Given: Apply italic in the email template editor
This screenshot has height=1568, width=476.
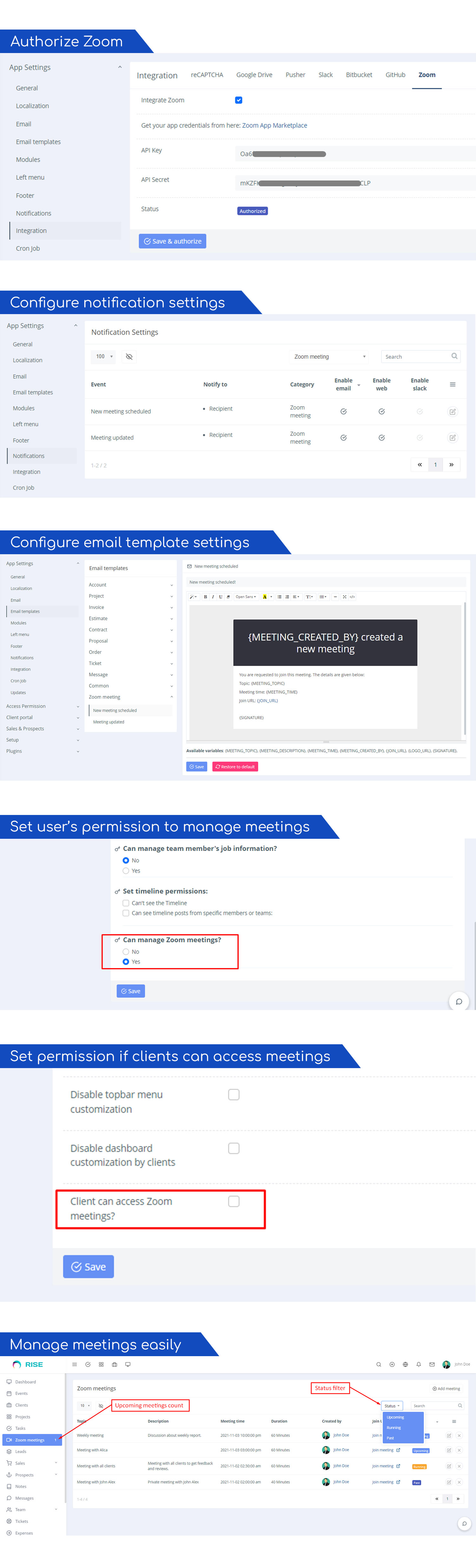Looking at the screenshot, I should pos(213,597).
